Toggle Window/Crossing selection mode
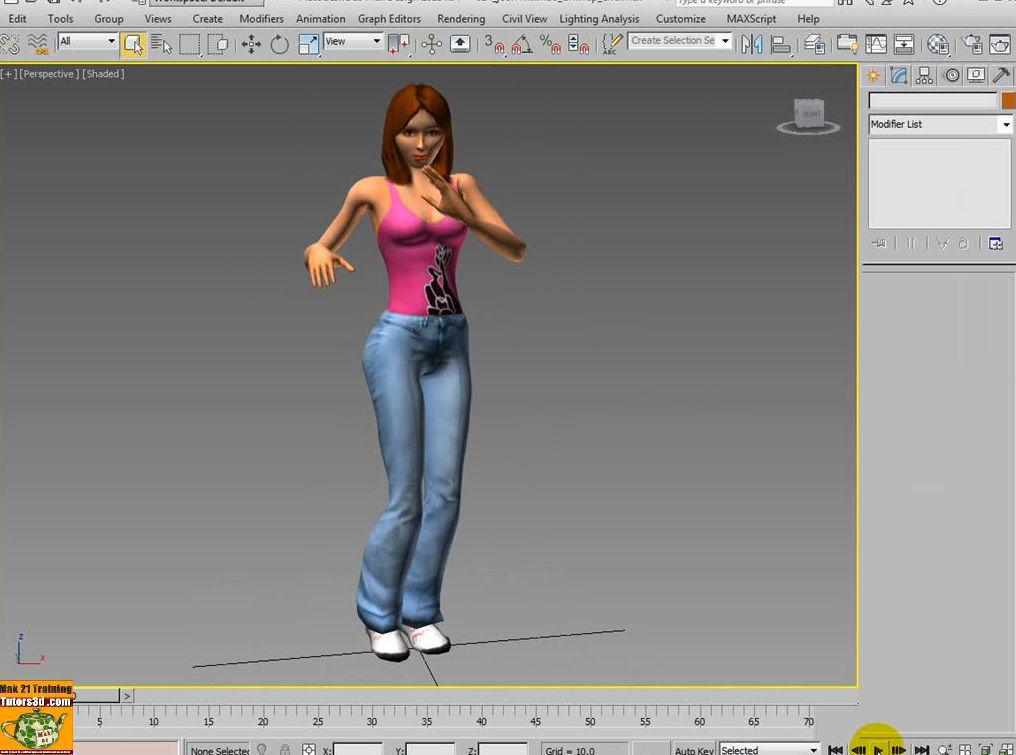The height and width of the screenshot is (755, 1016). pos(218,45)
